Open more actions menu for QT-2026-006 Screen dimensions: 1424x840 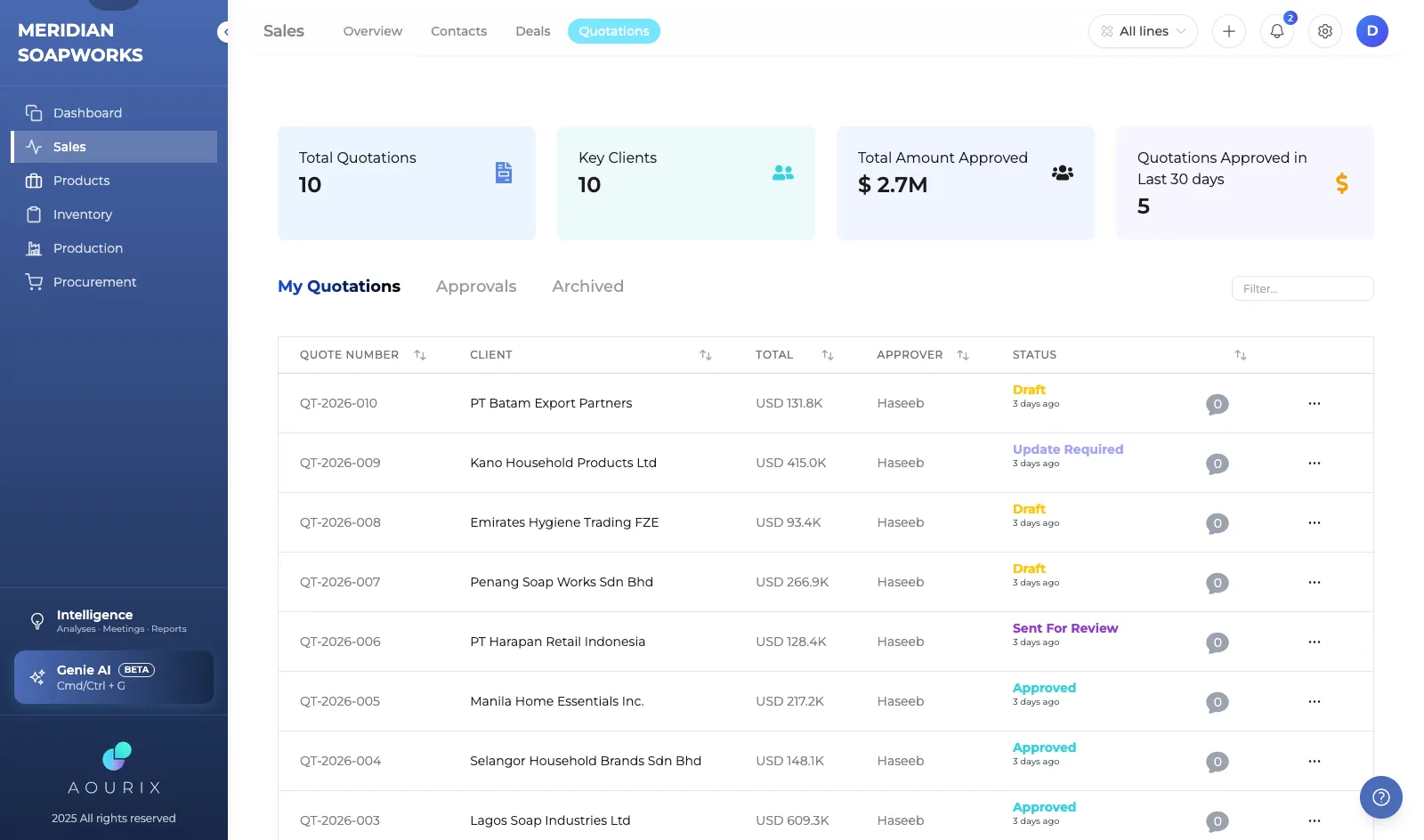click(1315, 642)
